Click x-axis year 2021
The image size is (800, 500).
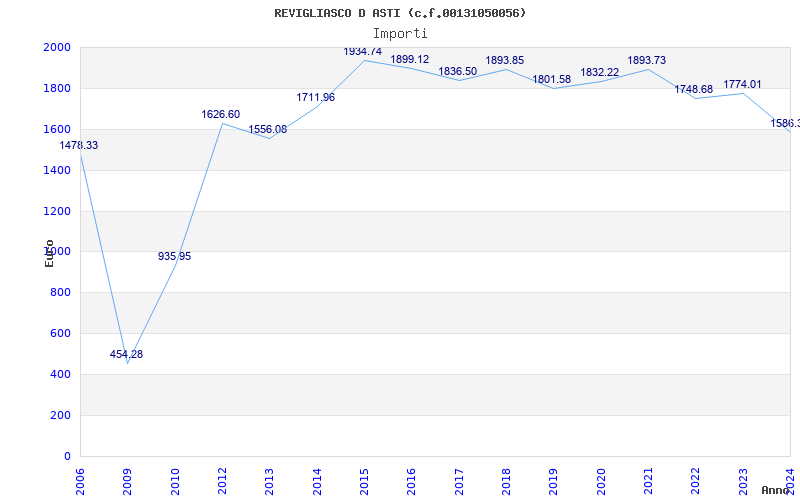[x=648, y=482]
